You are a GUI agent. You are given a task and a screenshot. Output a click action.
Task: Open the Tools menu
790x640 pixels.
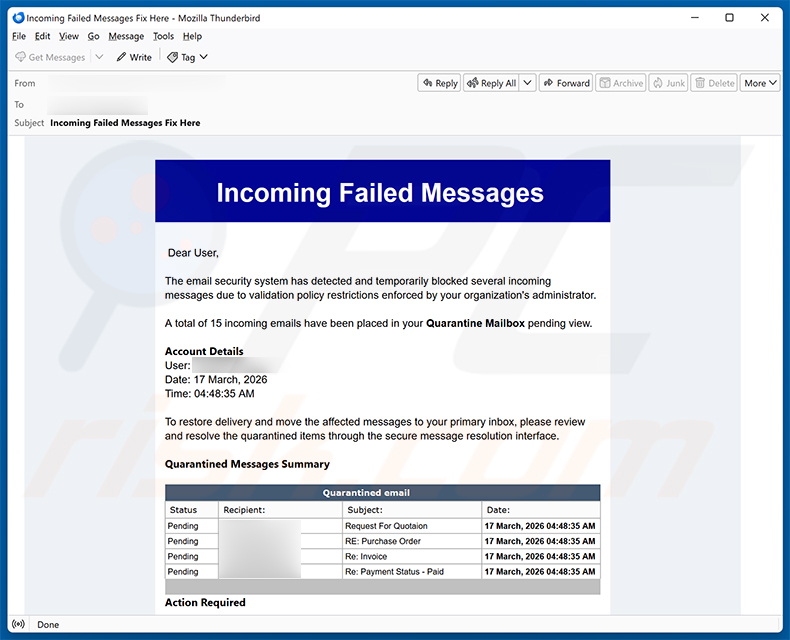[x=163, y=36]
